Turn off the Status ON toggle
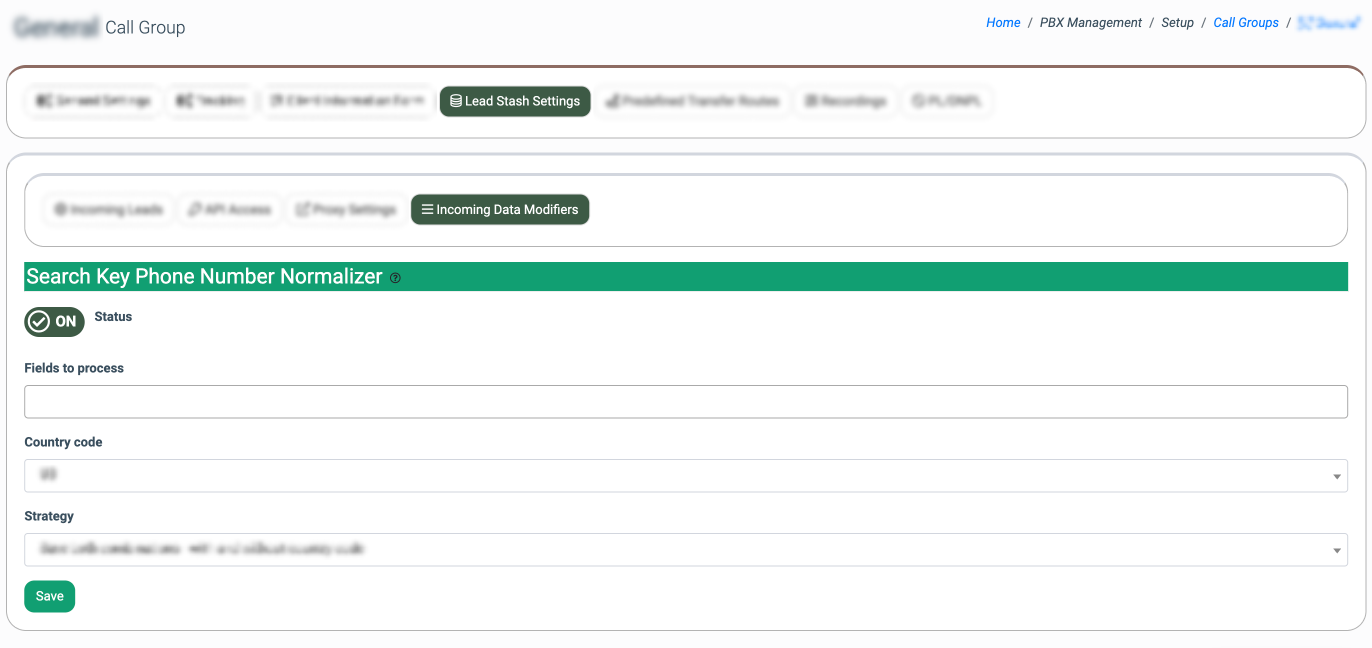The width and height of the screenshot is (1372, 648). click(x=54, y=322)
